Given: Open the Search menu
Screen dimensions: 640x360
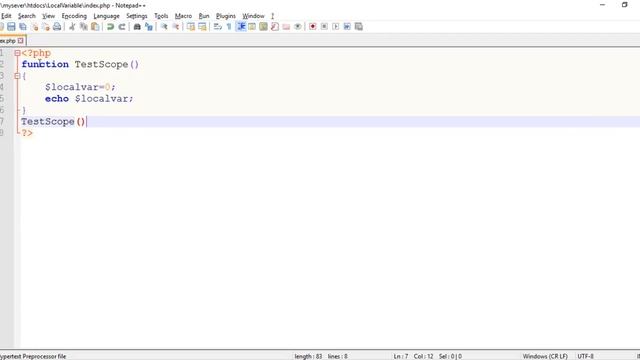Looking at the screenshot, I should [x=27, y=16].
